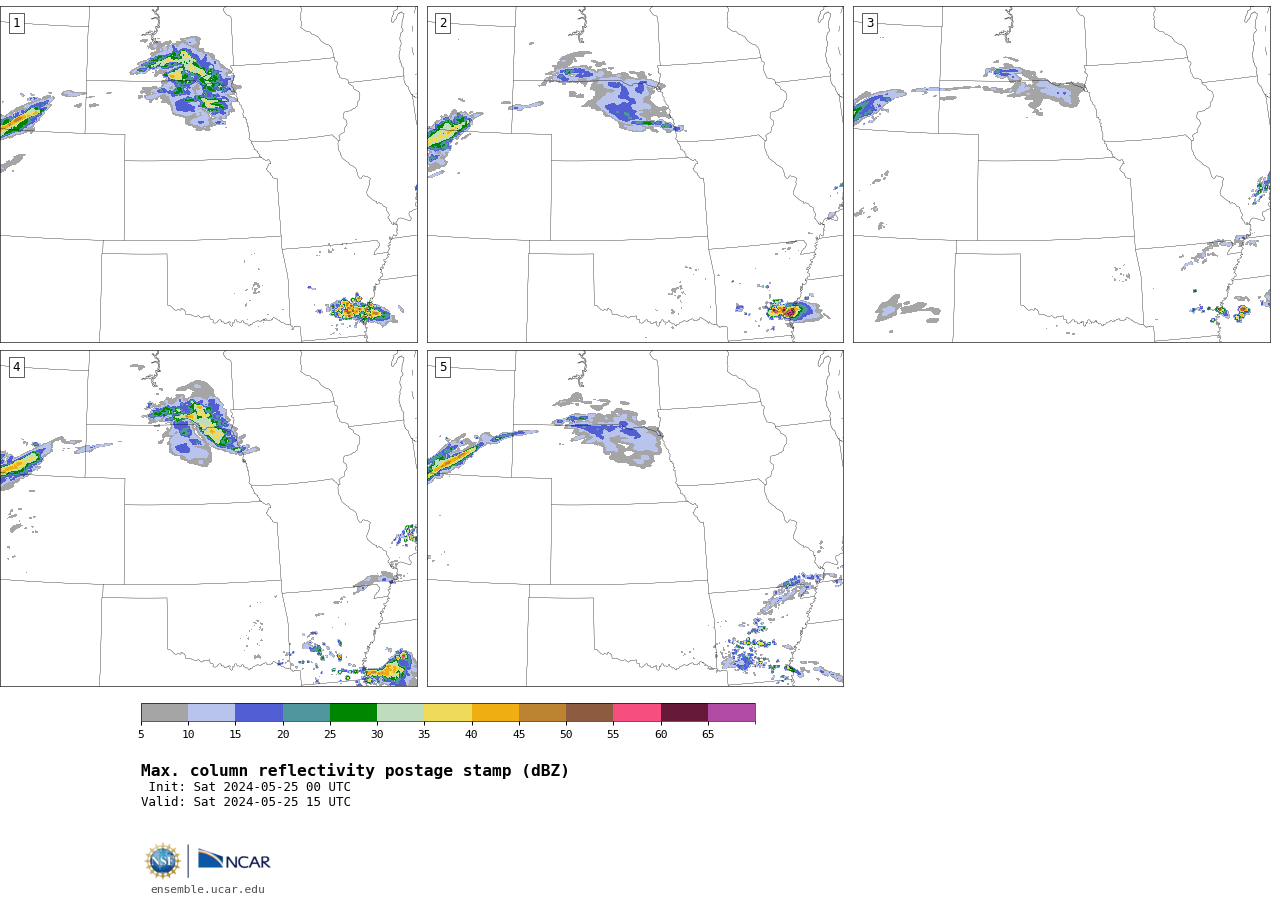Open ensemble member 2 reflectivity map

click(635, 174)
